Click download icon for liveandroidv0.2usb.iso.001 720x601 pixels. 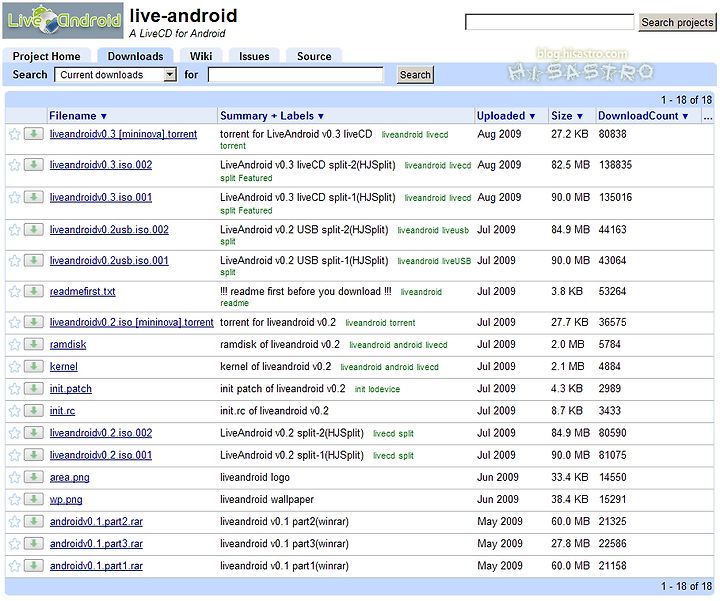coord(34,260)
